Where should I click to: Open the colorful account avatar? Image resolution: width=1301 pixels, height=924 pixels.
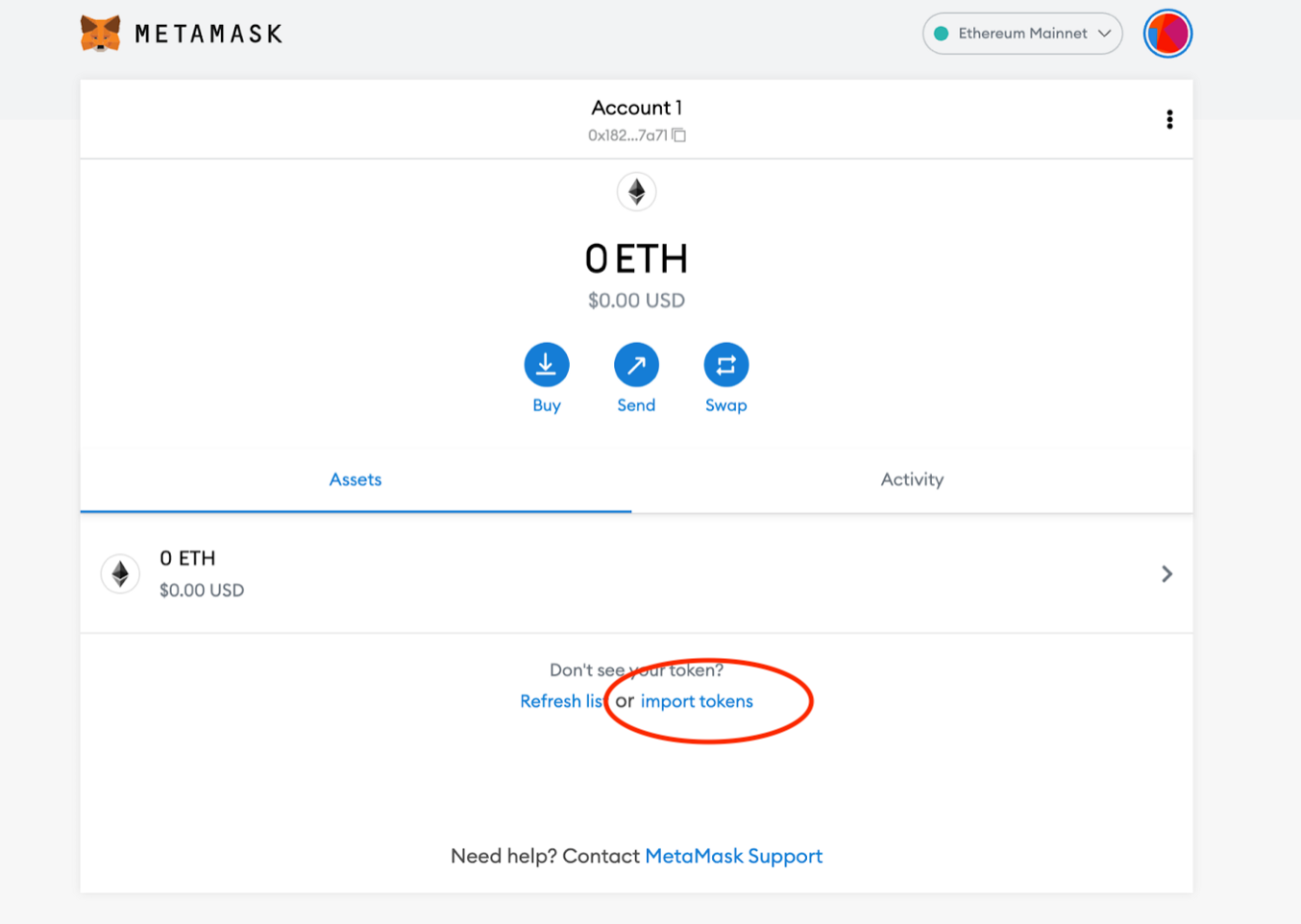click(x=1167, y=34)
